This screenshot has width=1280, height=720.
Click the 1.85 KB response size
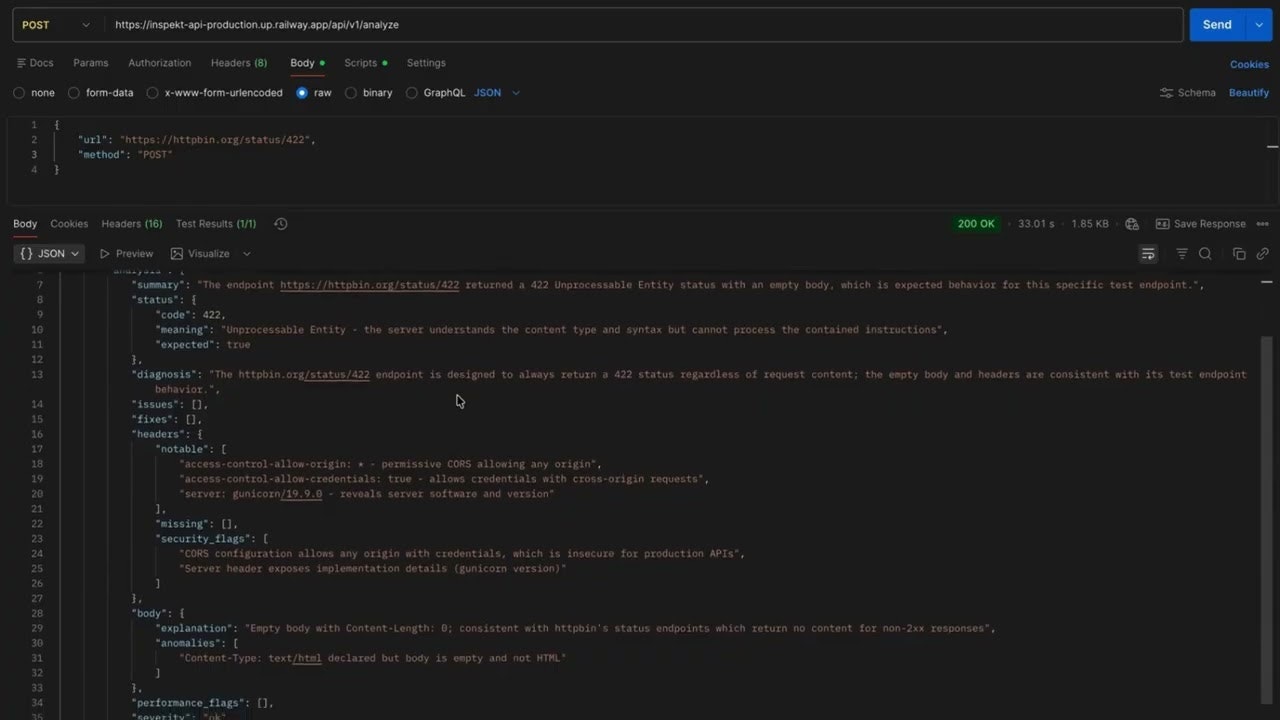point(1089,224)
